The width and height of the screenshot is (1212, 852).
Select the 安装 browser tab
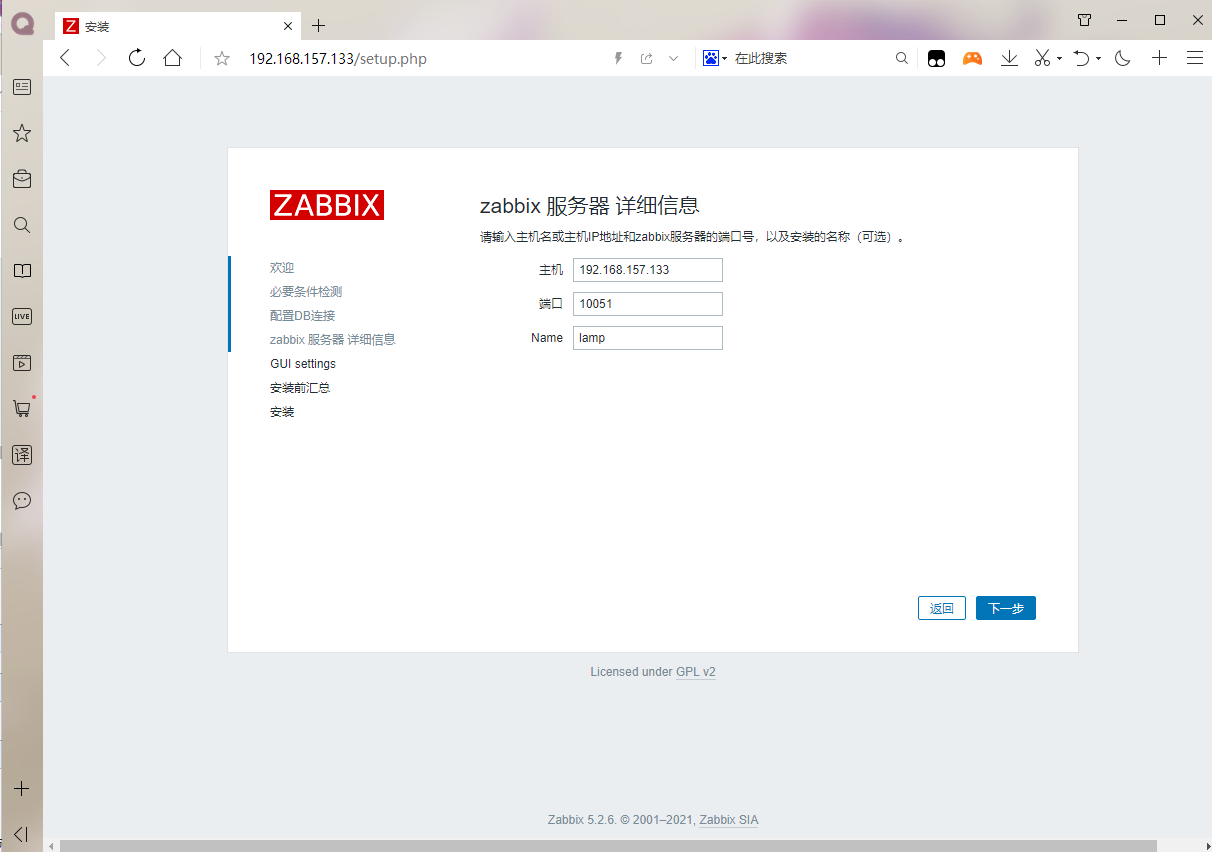(x=178, y=26)
